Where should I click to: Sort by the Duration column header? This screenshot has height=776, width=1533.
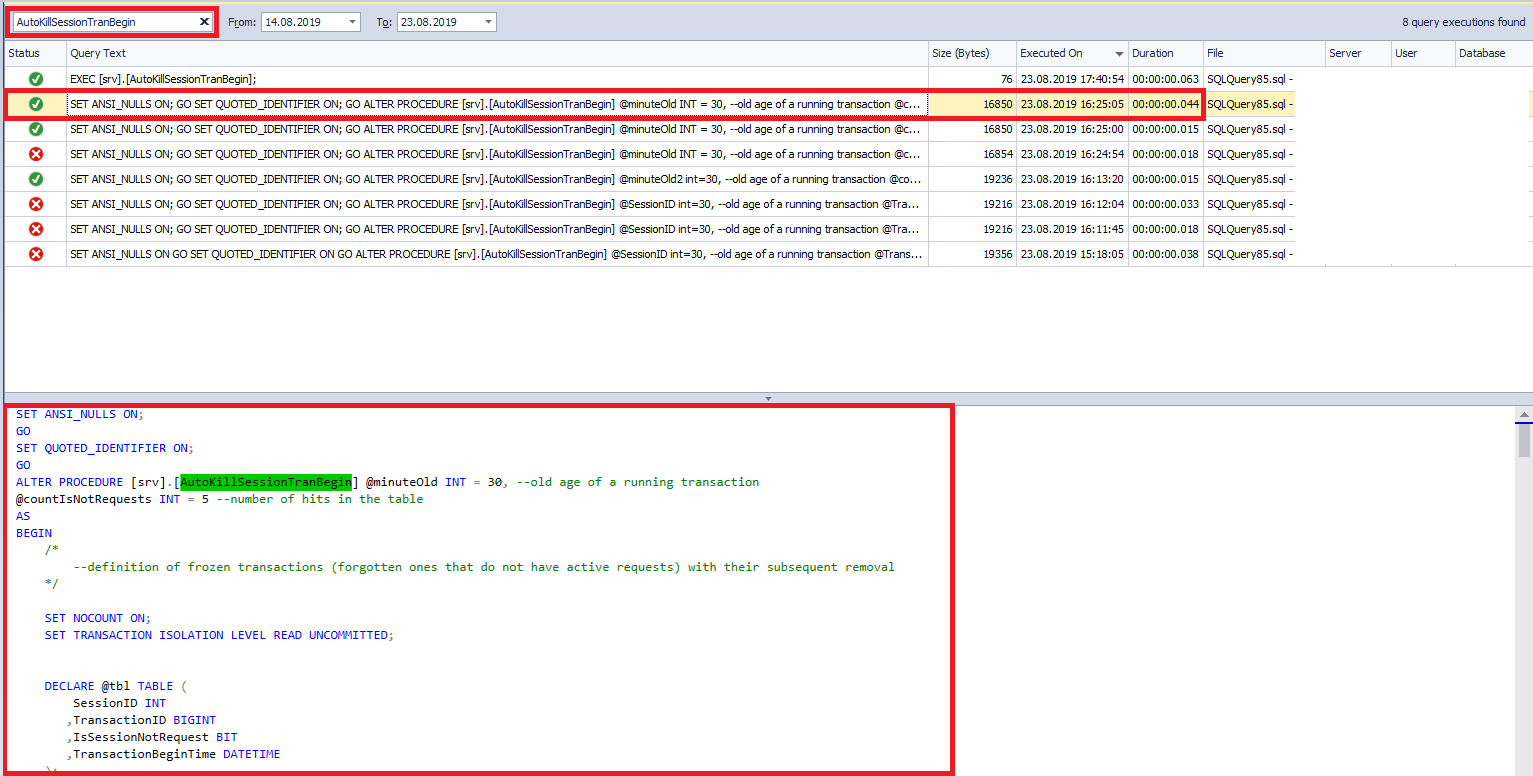[x=1165, y=53]
